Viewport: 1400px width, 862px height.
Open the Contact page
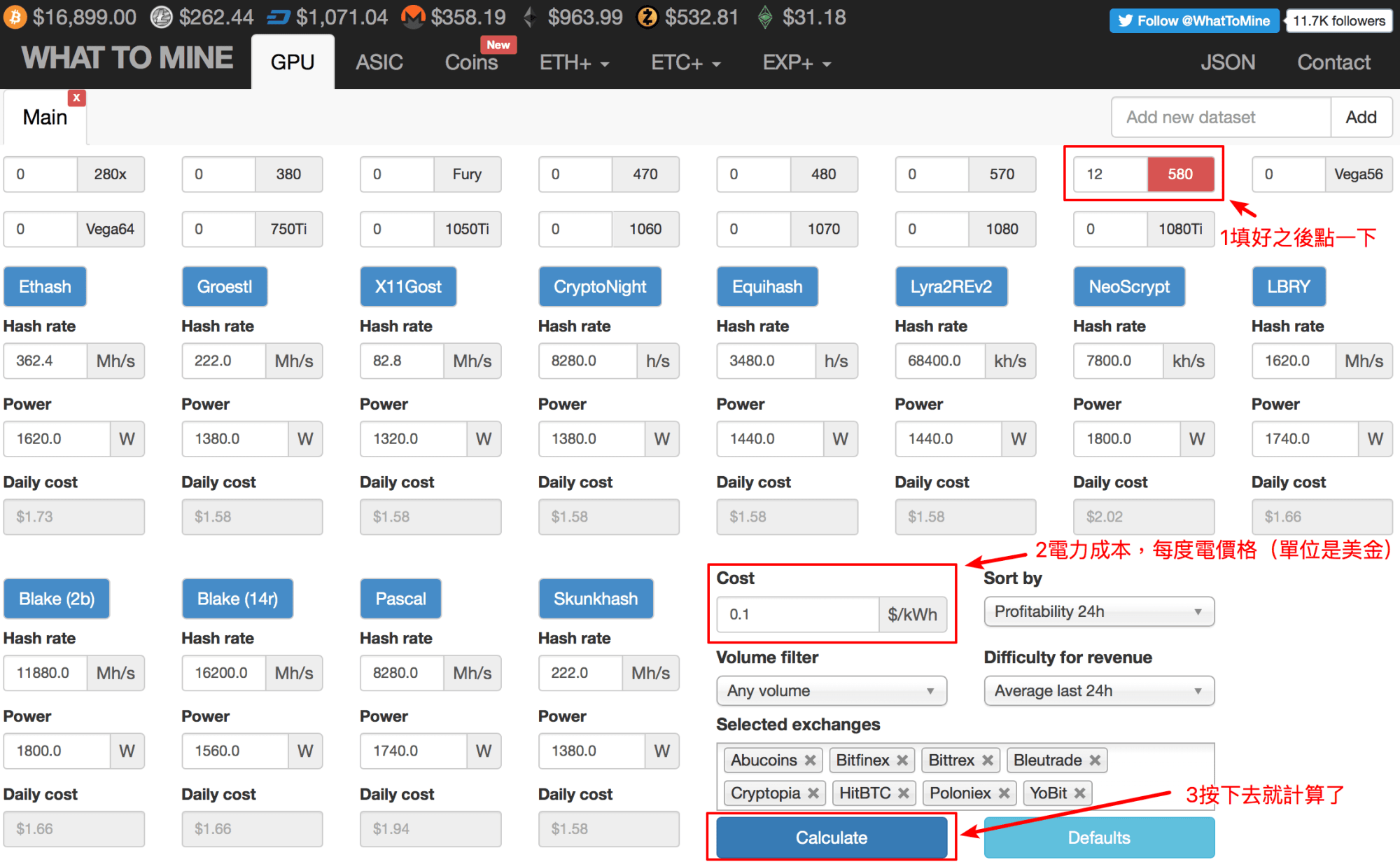(x=1333, y=62)
